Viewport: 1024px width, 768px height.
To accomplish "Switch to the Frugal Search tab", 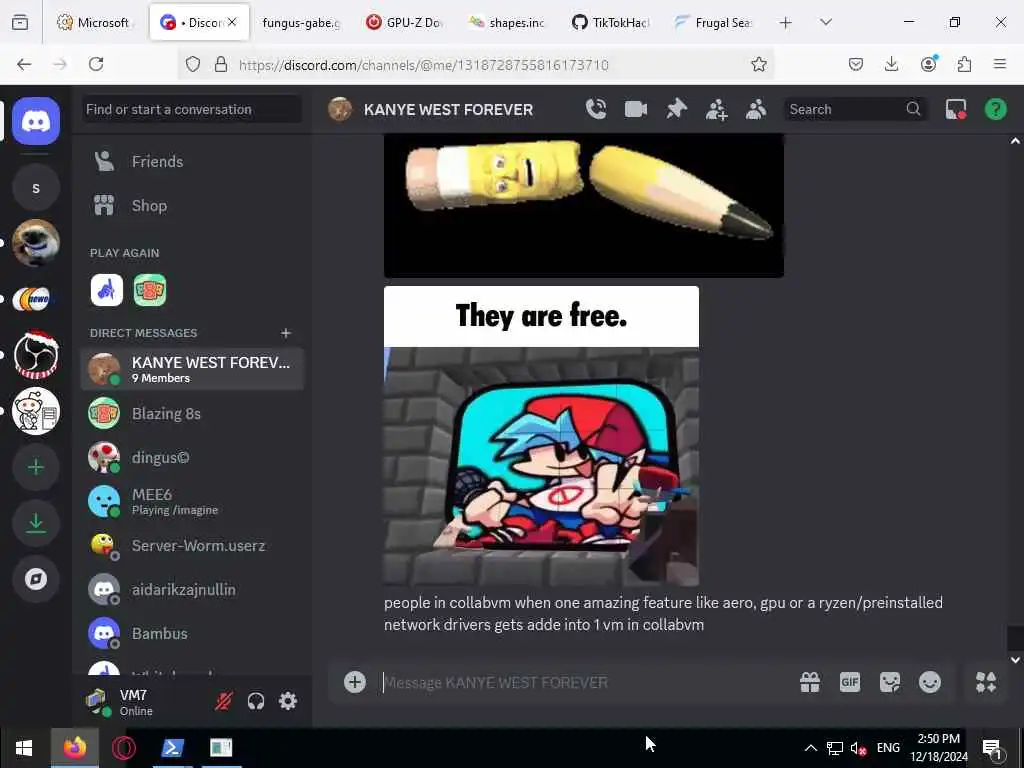I will [714, 23].
